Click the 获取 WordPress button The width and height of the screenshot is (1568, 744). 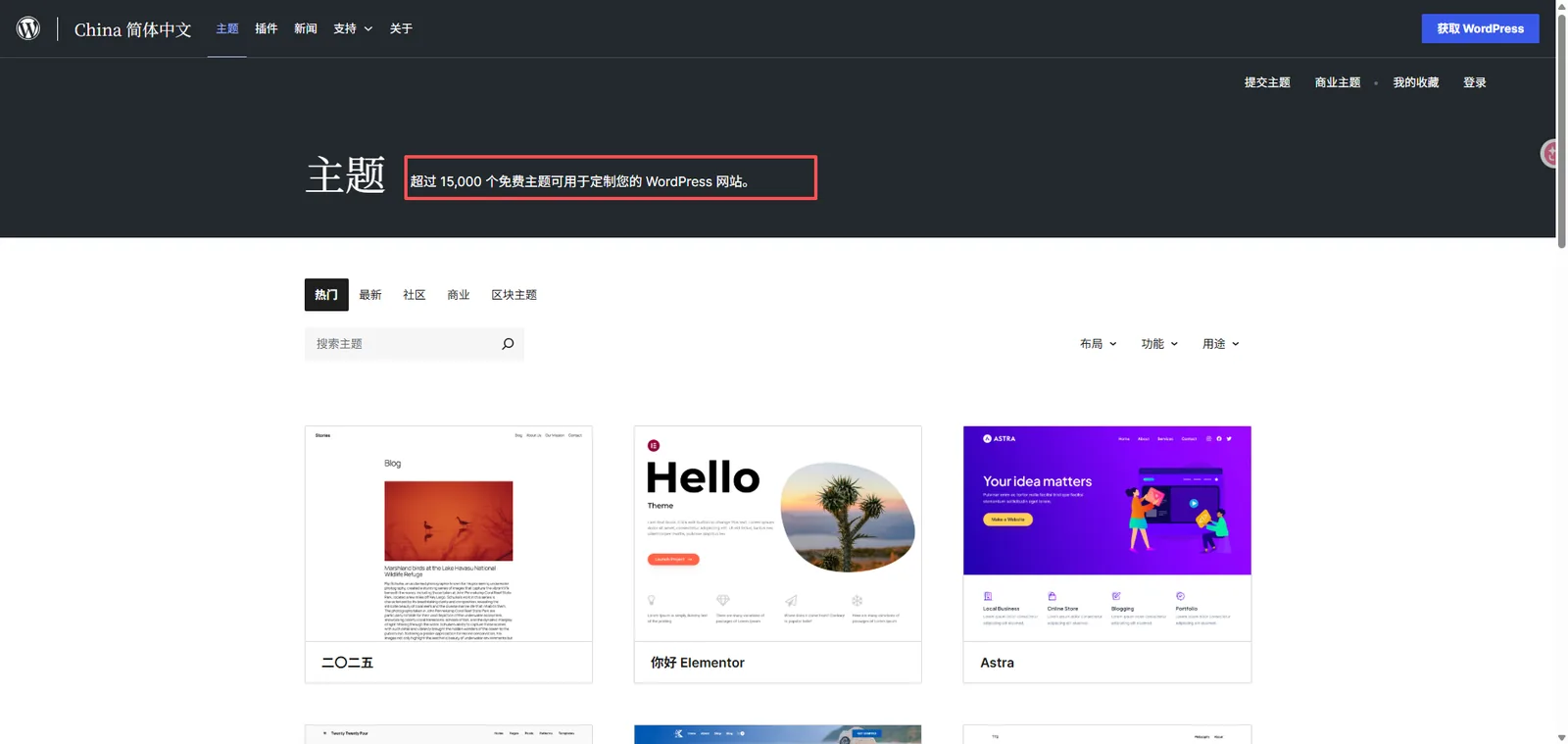[x=1480, y=28]
